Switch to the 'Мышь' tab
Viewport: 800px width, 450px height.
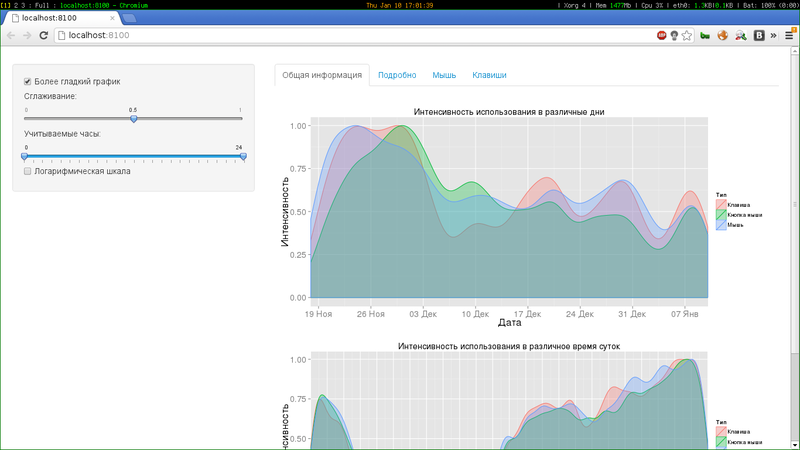point(444,75)
